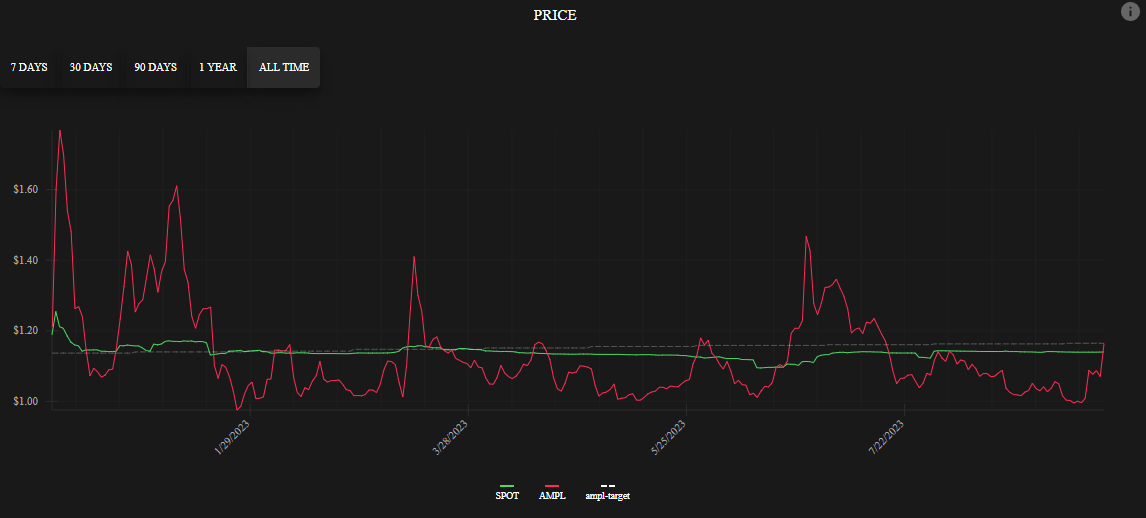Open the info icon beside PRICE chart
The width and height of the screenshot is (1146, 518).
coord(1130,11)
